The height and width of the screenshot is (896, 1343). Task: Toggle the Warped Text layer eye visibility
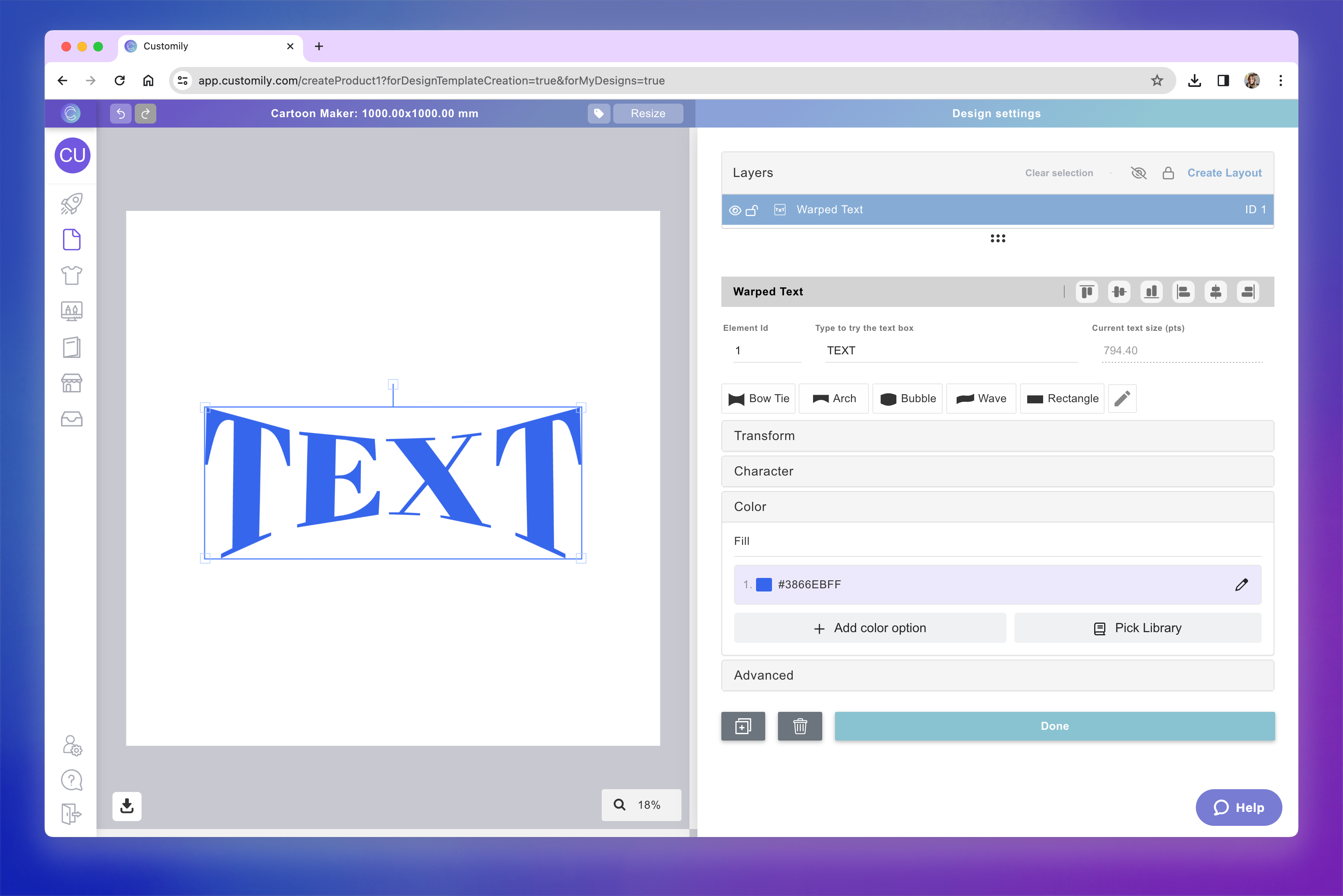pyautogui.click(x=735, y=210)
